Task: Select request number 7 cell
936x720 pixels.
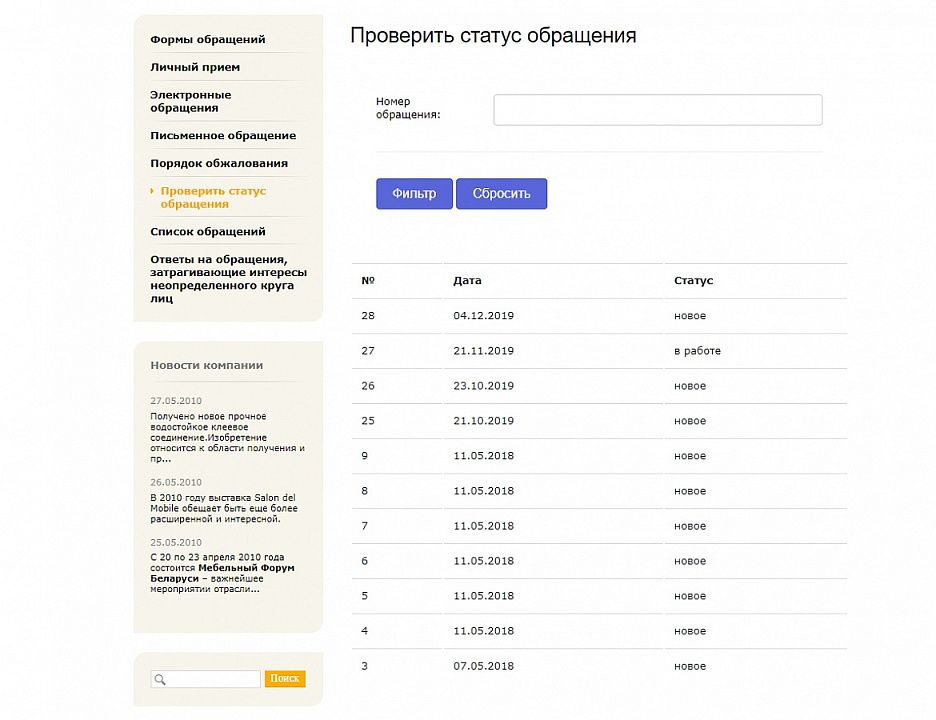Action: 365,526
